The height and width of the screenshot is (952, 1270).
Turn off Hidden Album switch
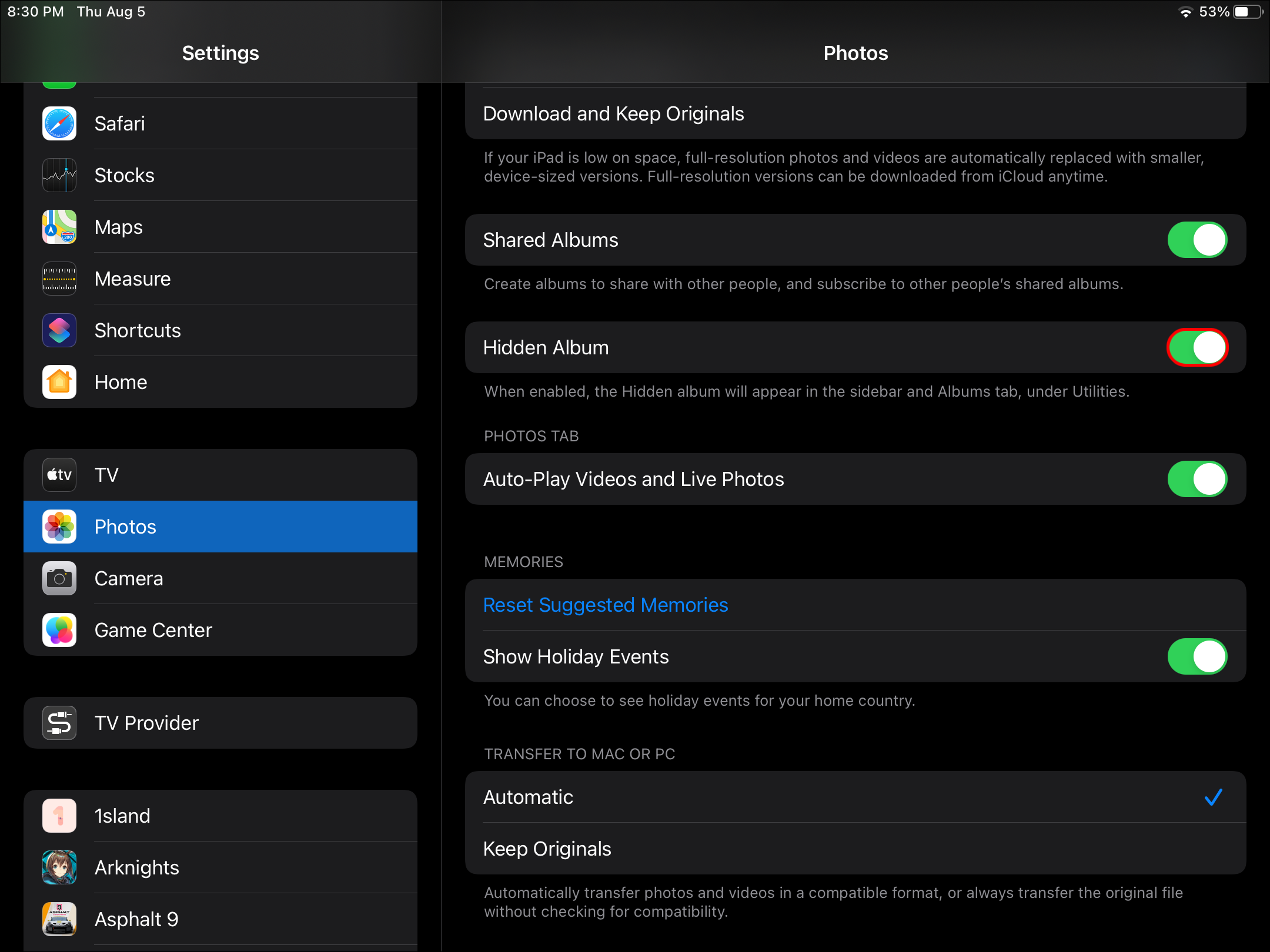1197,347
